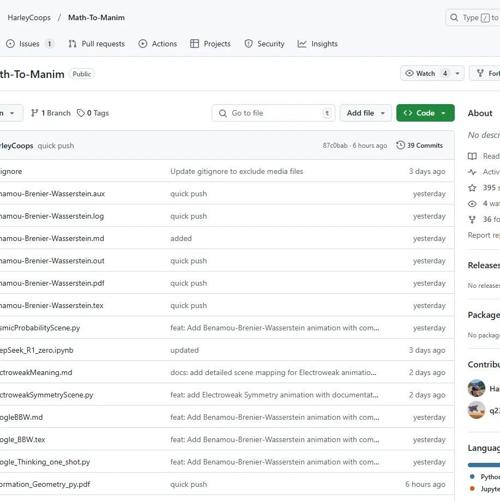Click the HarleyCoops owner breadcrumb link

[29, 18]
